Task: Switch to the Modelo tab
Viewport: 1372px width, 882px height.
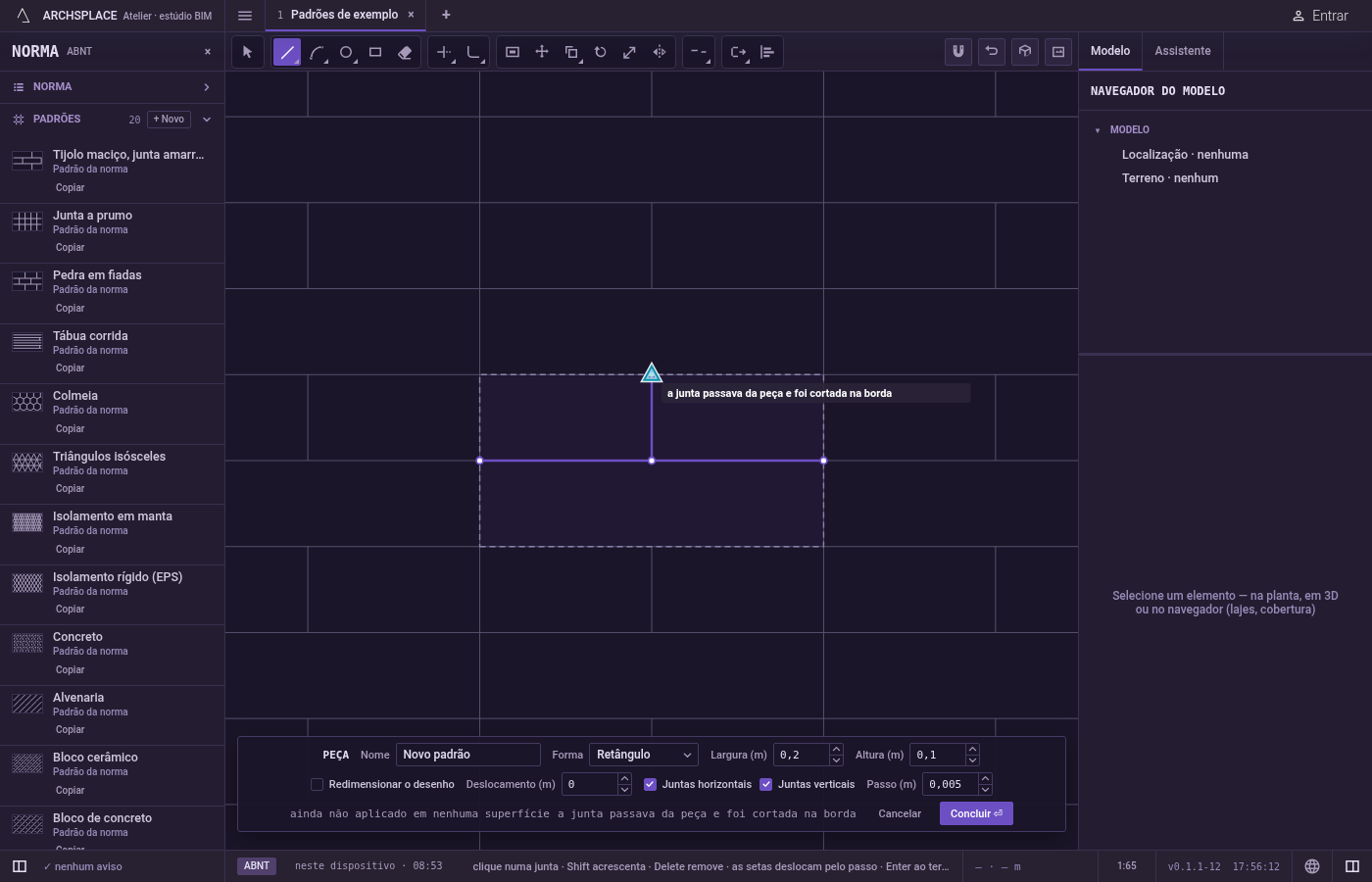Action: (x=1110, y=51)
